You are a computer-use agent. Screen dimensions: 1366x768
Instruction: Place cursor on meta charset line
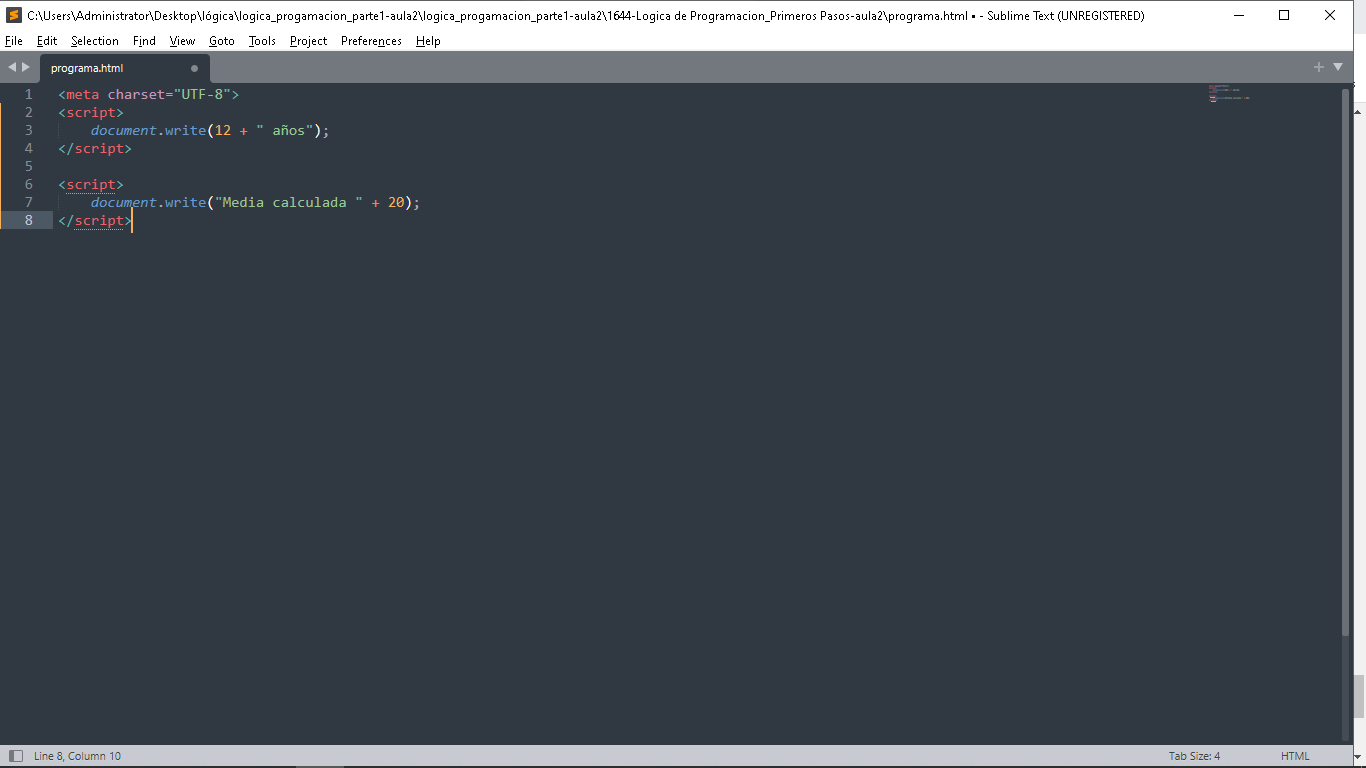(x=149, y=94)
